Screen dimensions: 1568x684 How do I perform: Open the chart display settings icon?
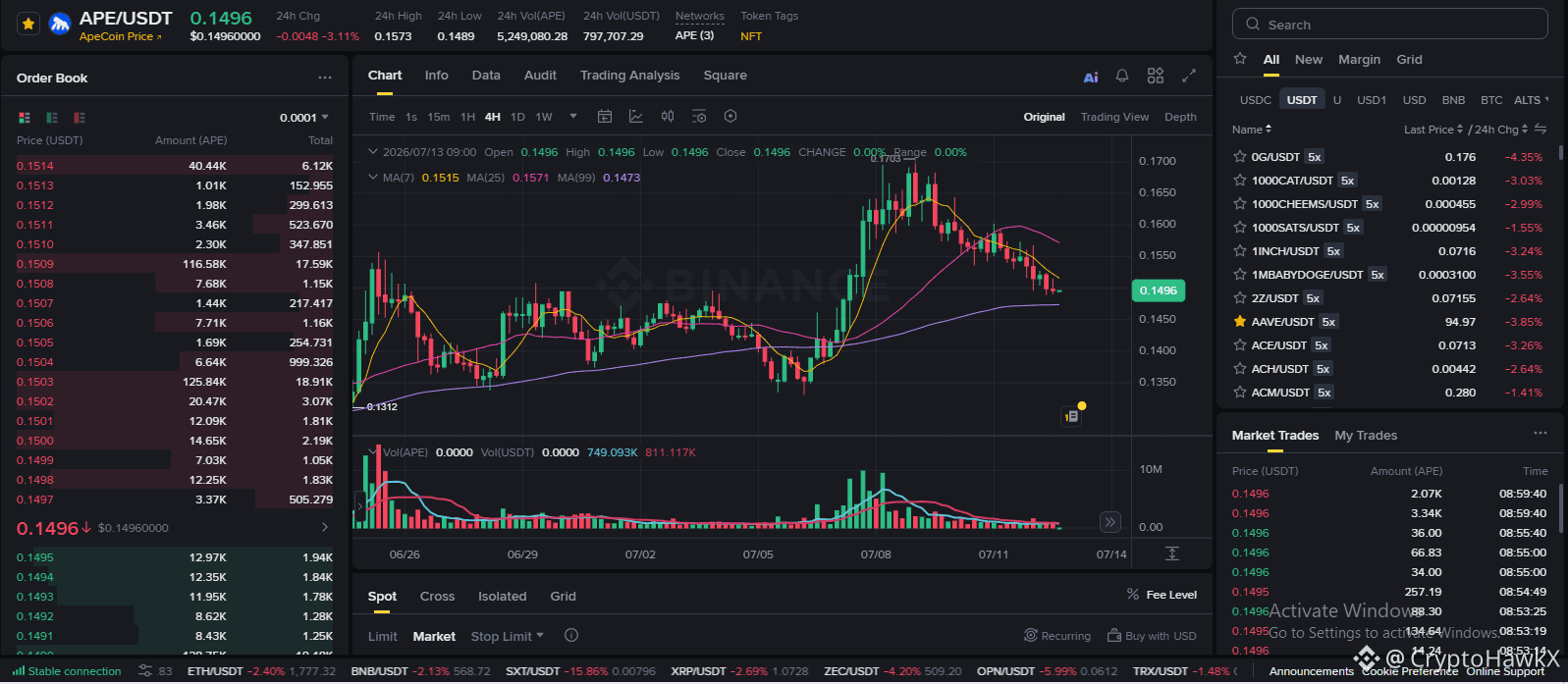pyautogui.click(x=699, y=117)
